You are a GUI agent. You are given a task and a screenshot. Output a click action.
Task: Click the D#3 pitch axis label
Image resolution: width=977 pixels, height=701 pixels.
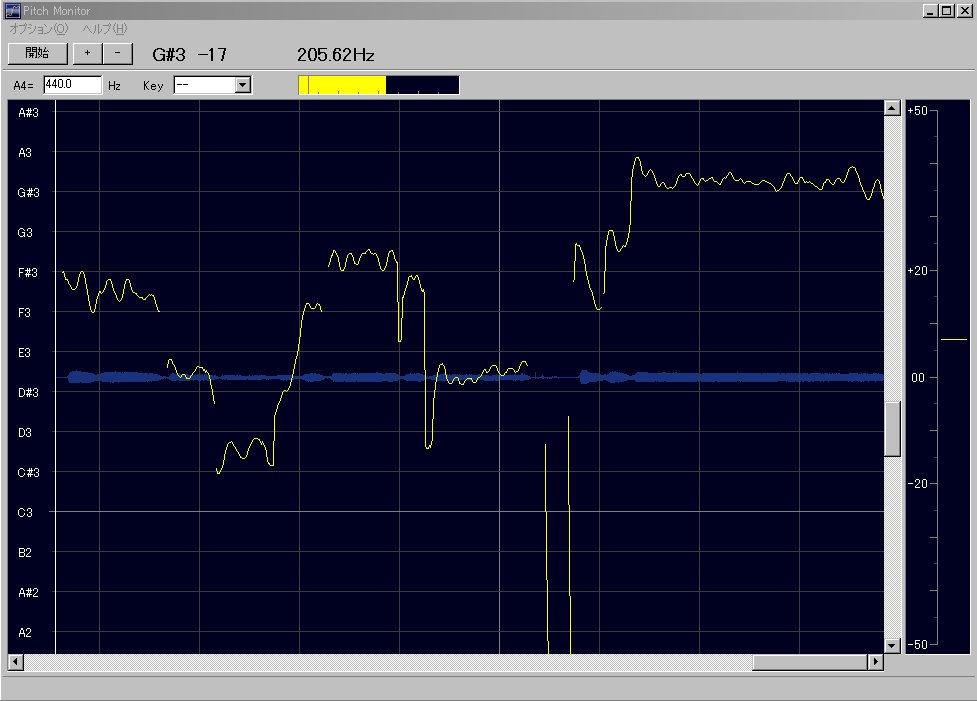(x=28, y=393)
